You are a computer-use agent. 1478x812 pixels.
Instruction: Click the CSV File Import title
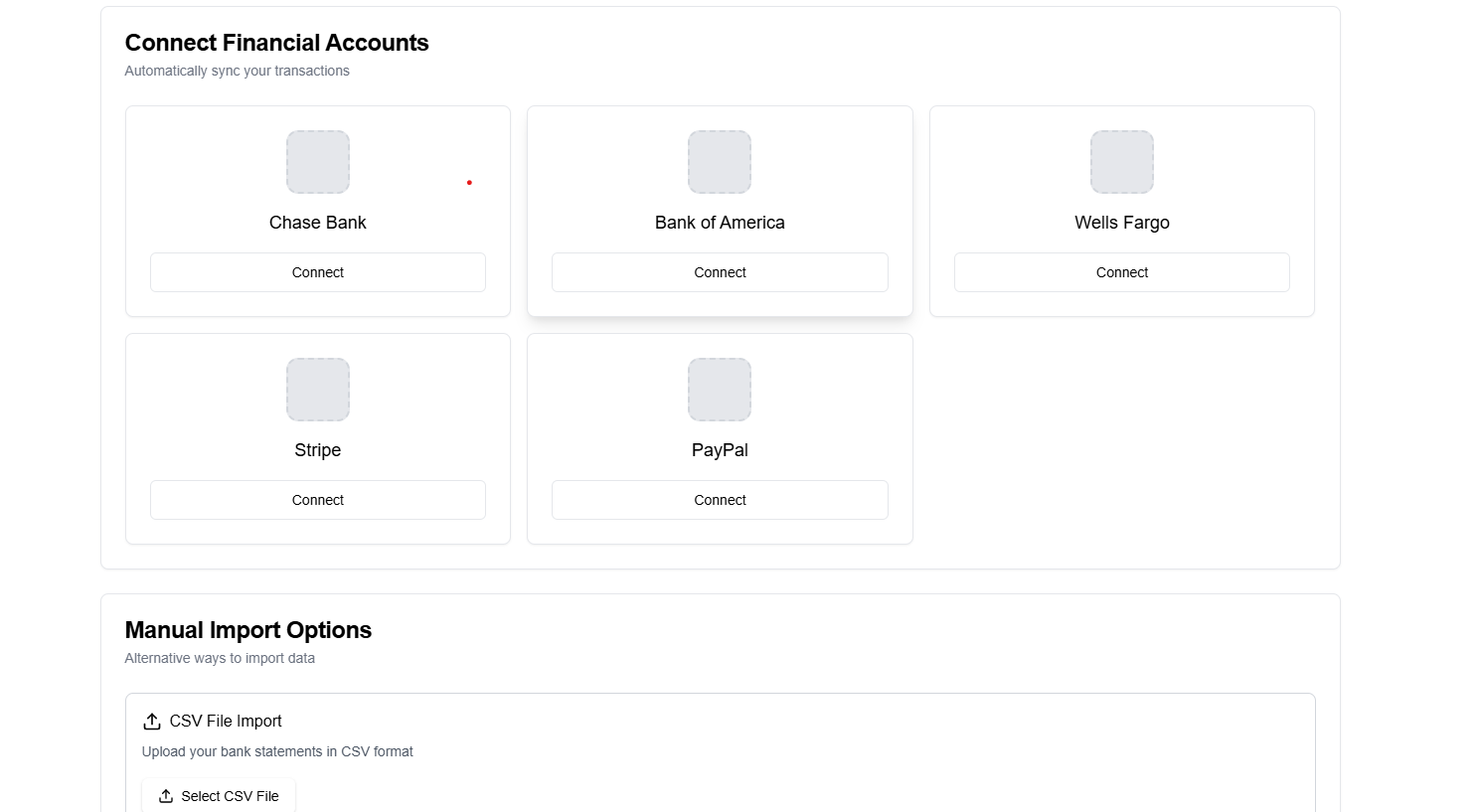[226, 722]
